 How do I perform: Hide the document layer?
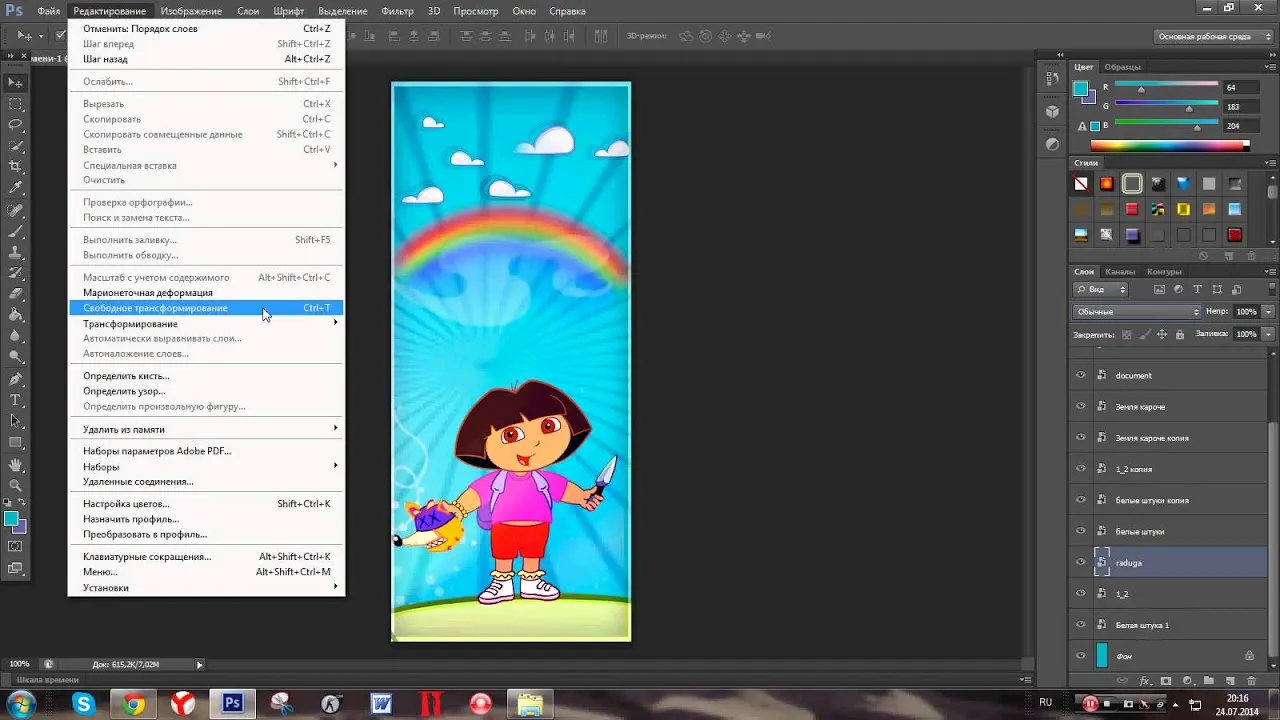pos(1080,375)
